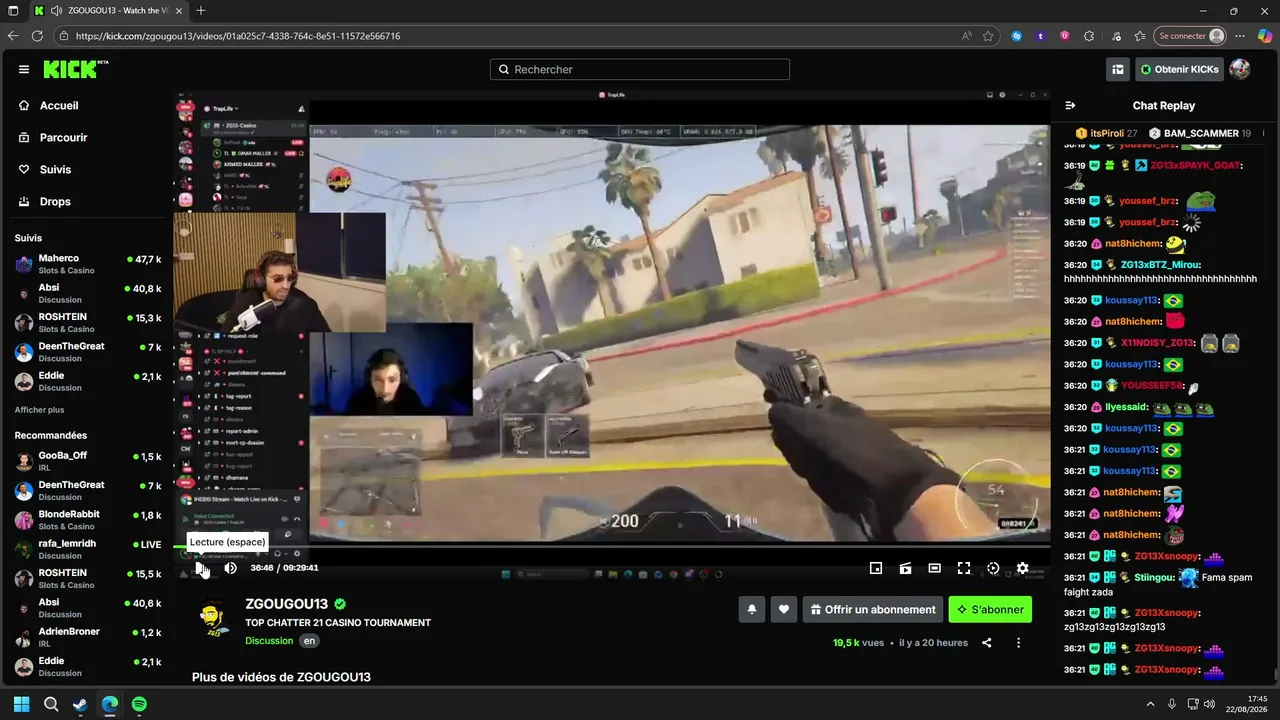
Task: Open GooBa_Off recommended channel
Action: [x=88, y=461]
